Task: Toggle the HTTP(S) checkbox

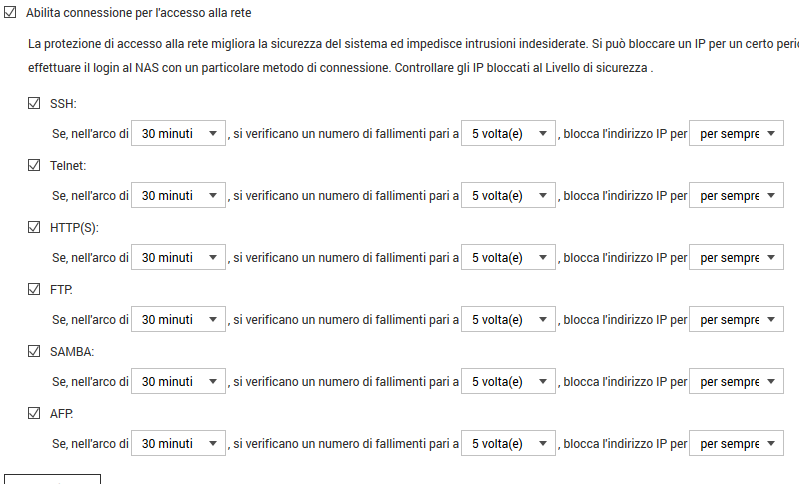Action: tap(35, 227)
